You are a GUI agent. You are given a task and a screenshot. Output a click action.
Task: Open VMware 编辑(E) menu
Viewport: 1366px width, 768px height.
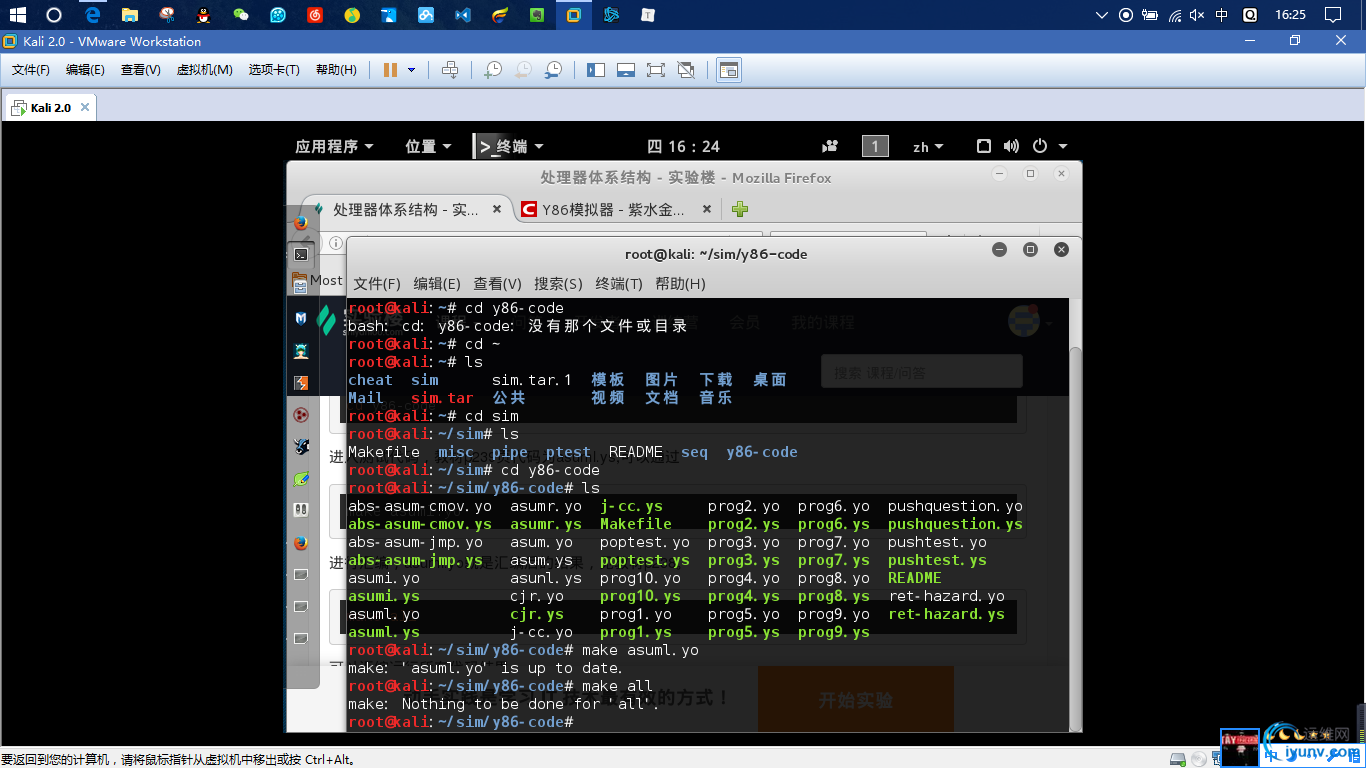pyautogui.click(x=85, y=70)
